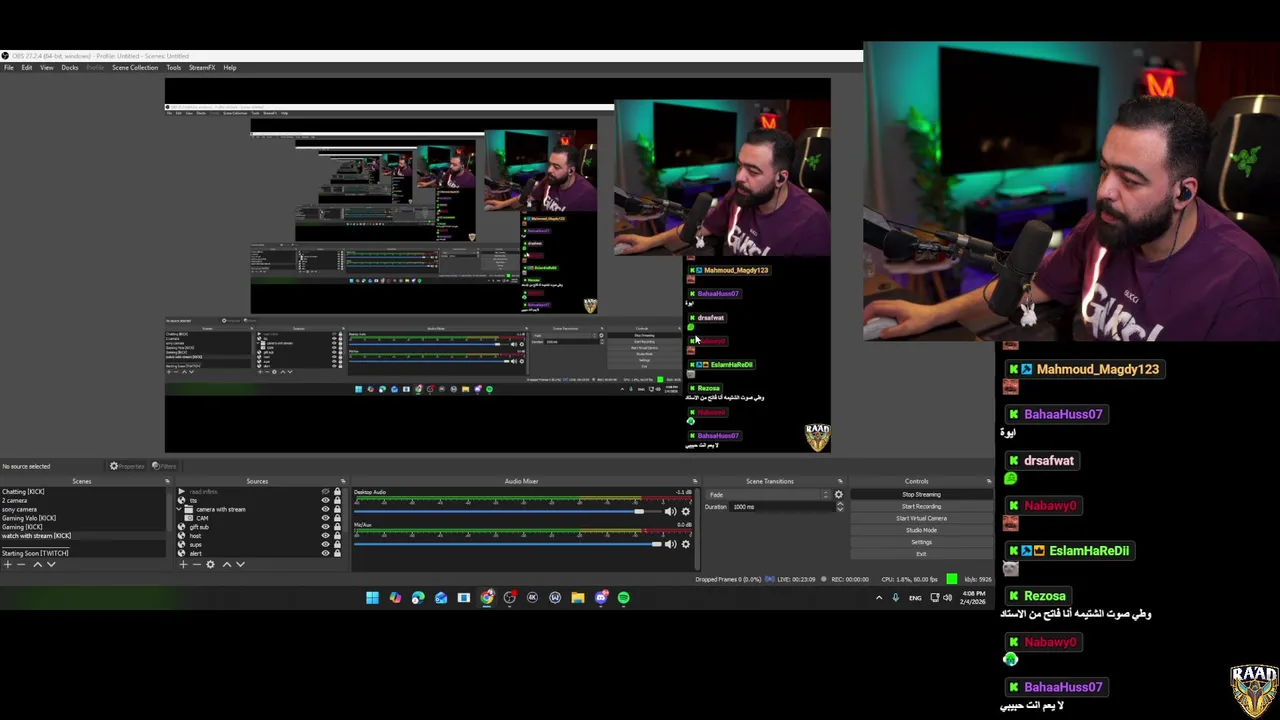Click the Exit button in Controls

pyautogui.click(x=921, y=554)
